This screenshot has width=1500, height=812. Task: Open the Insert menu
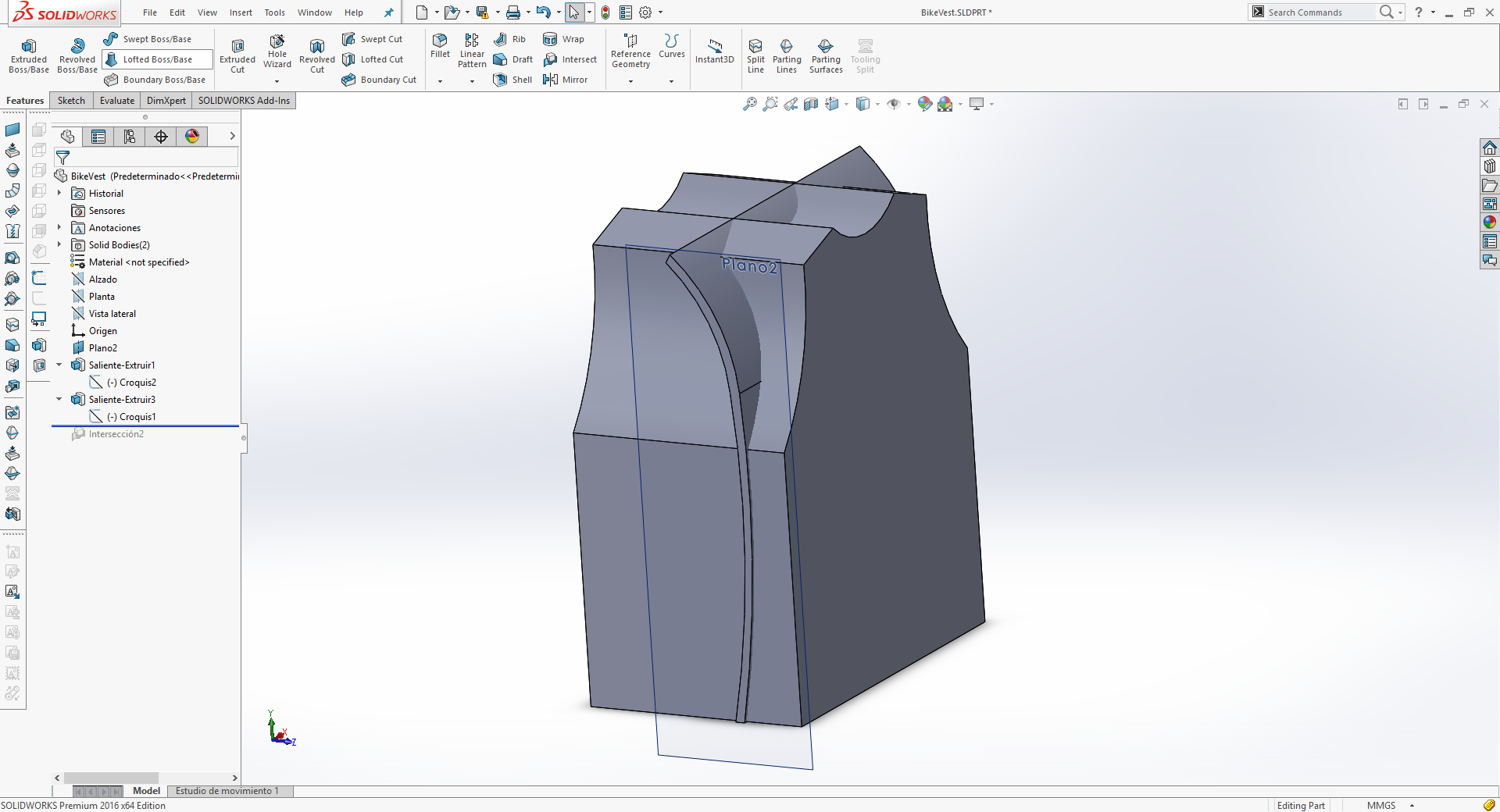pyautogui.click(x=241, y=12)
